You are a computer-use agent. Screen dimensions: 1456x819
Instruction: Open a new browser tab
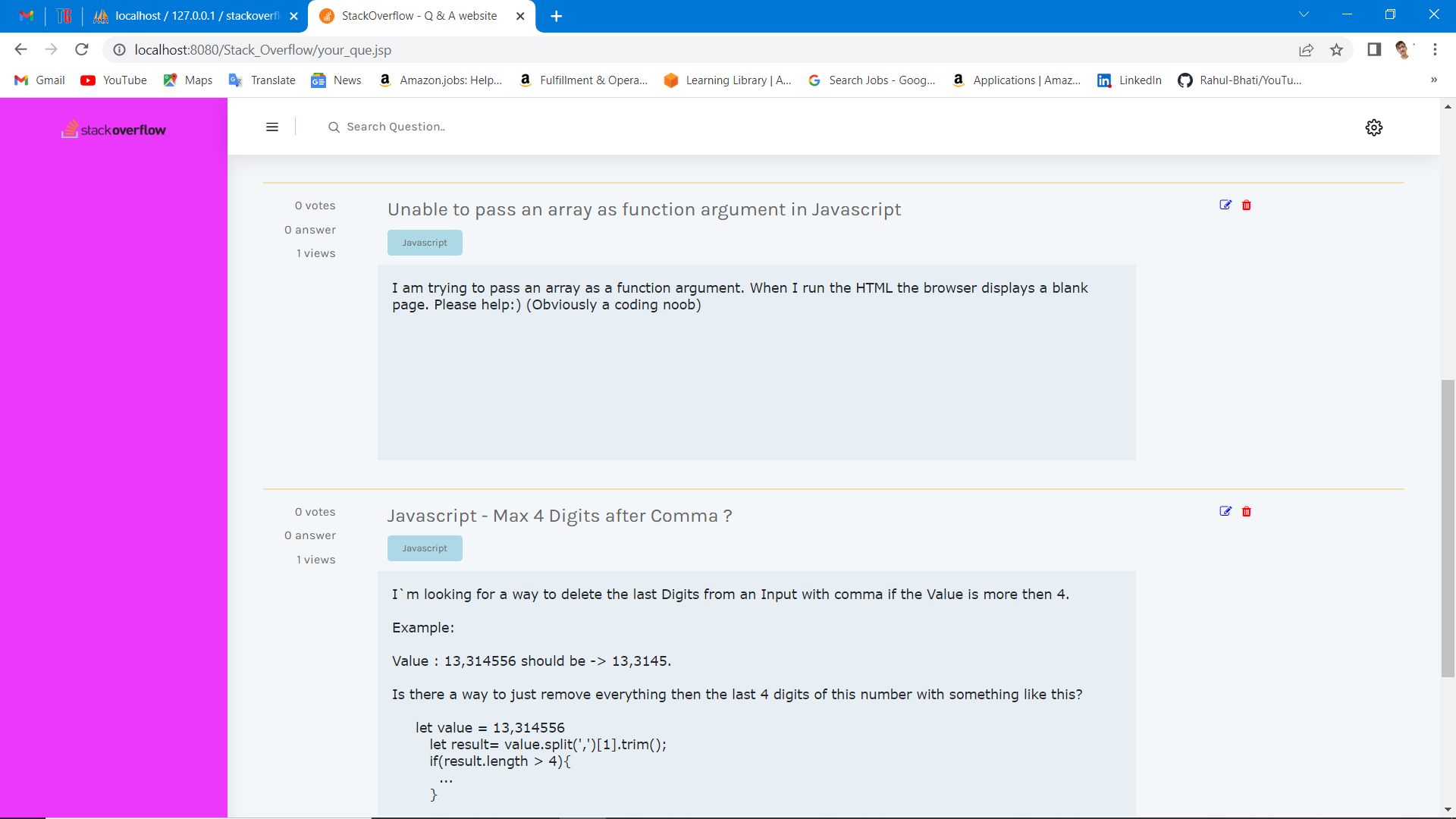[x=556, y=16]
